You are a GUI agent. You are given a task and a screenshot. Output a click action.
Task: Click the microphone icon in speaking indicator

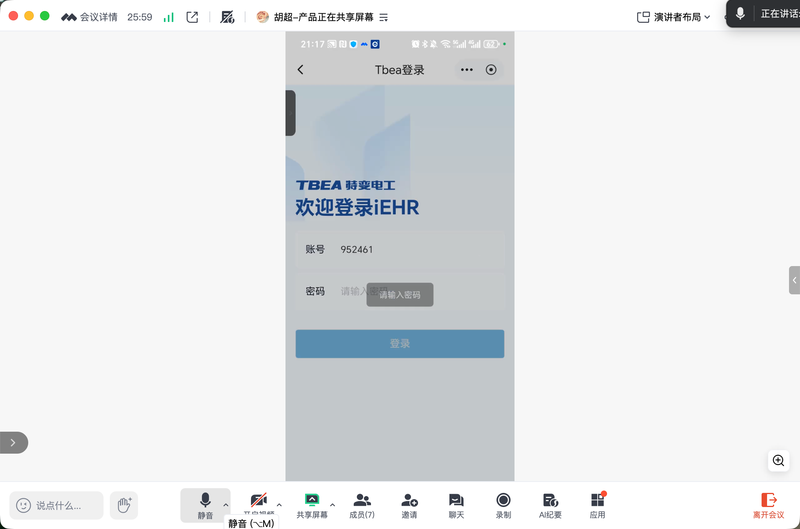pyautogui.click(x=740, y=13)
